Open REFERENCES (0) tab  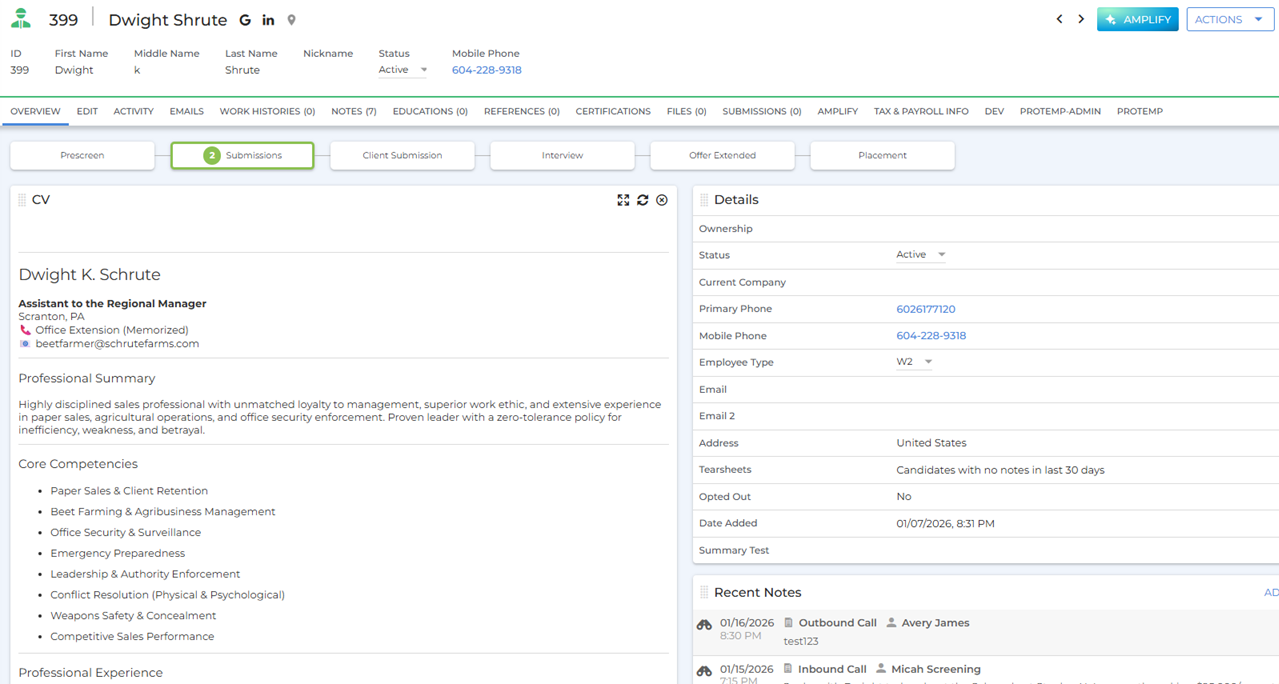pos(522,111)
